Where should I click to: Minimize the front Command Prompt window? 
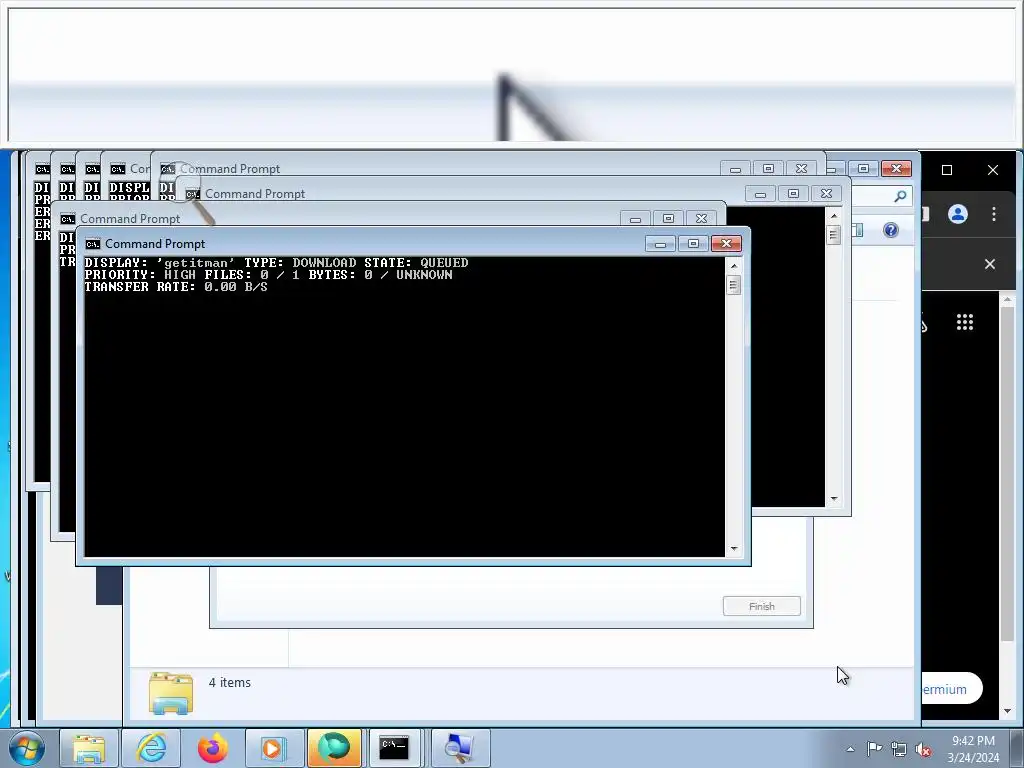point(660,244)
